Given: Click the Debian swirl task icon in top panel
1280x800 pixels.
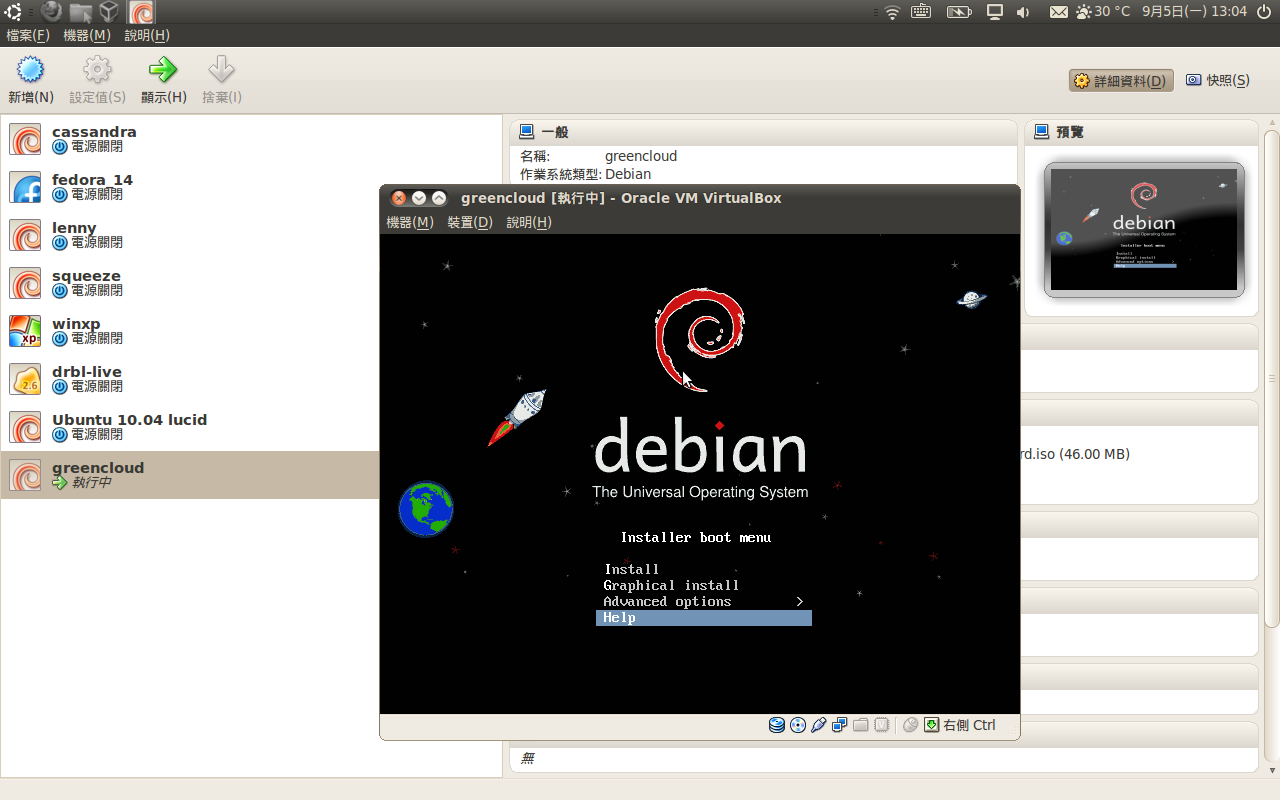Looking at the screenshot, I should [x=142, y=12].
